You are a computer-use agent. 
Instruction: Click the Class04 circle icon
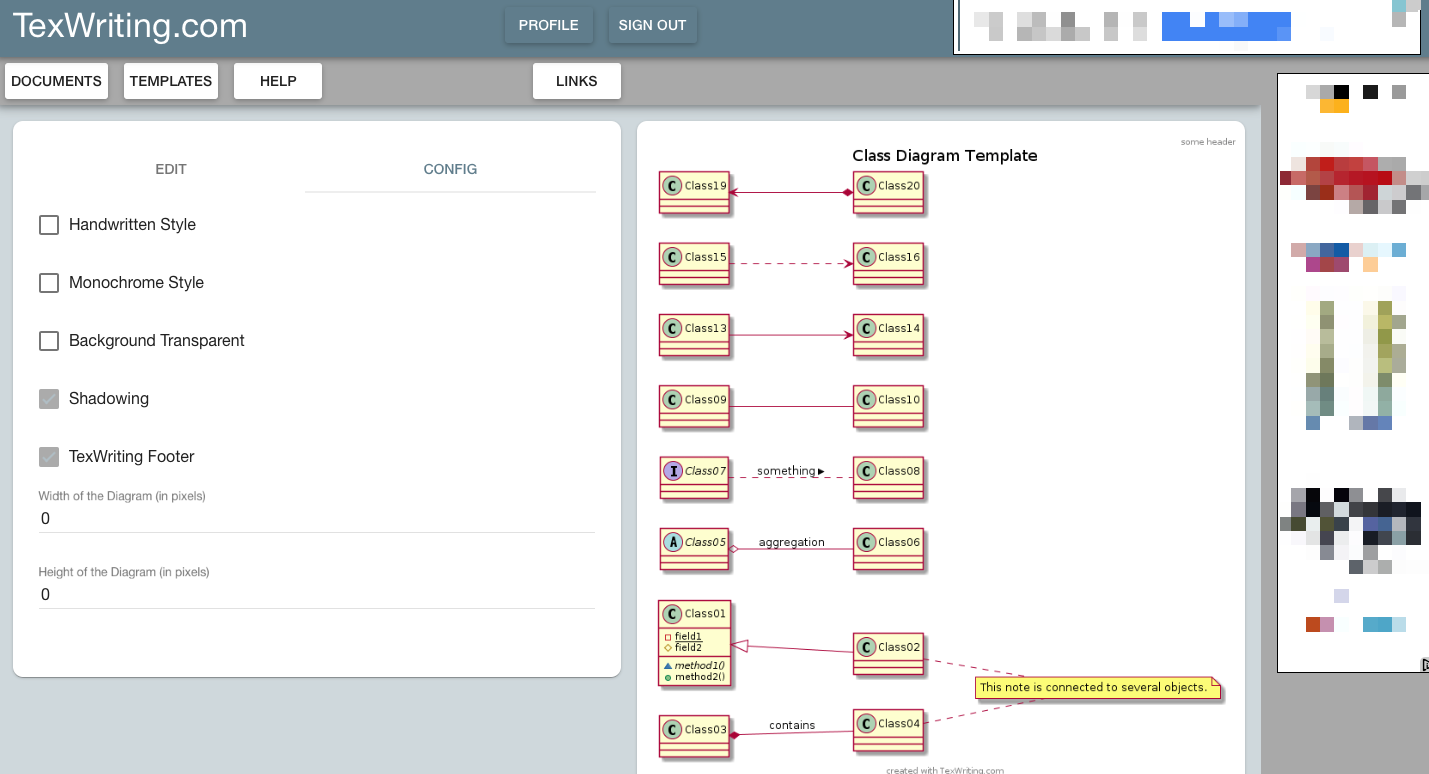(866, 724)
